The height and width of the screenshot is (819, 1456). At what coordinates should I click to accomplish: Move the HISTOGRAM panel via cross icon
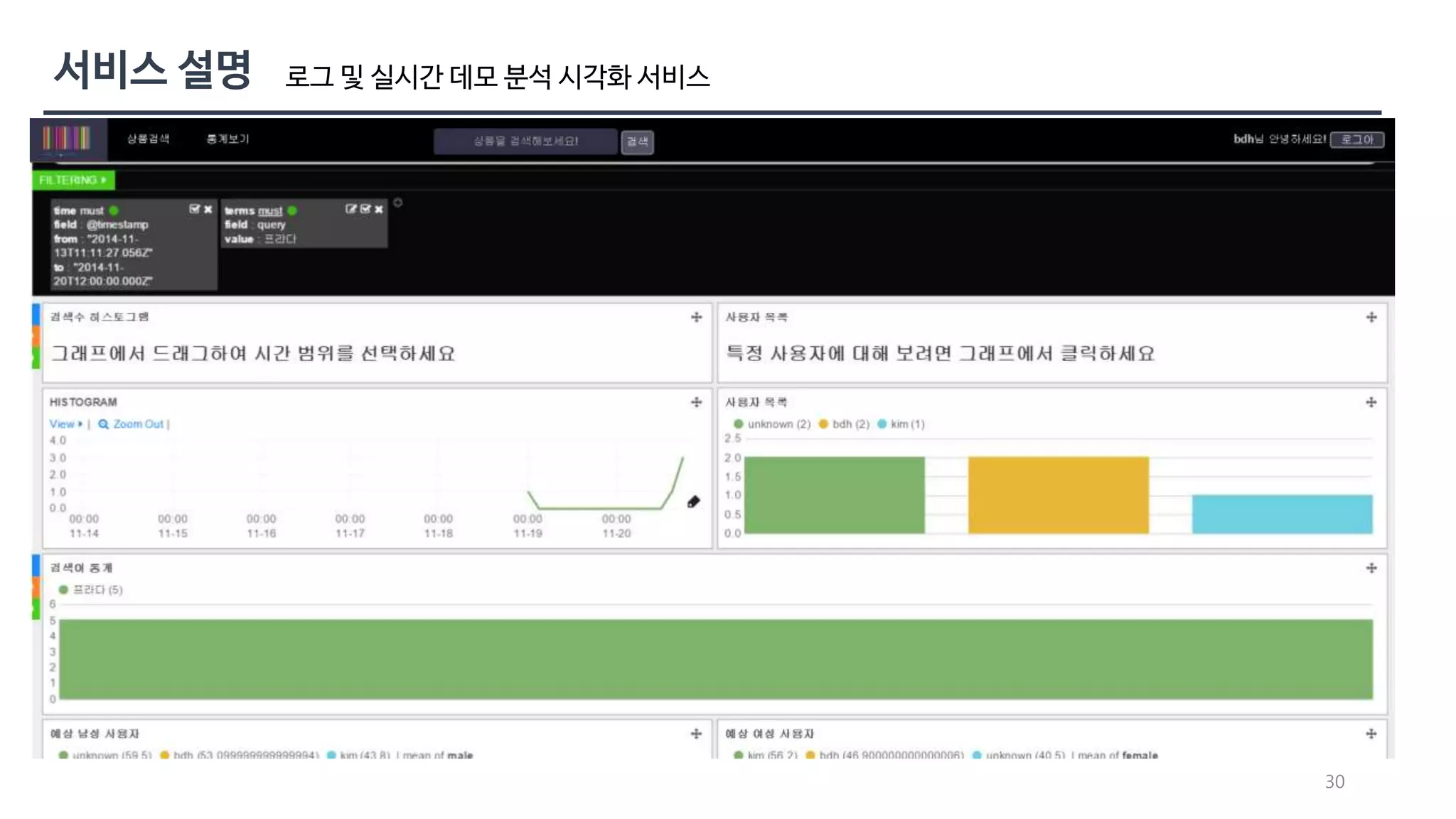[696, 402]
